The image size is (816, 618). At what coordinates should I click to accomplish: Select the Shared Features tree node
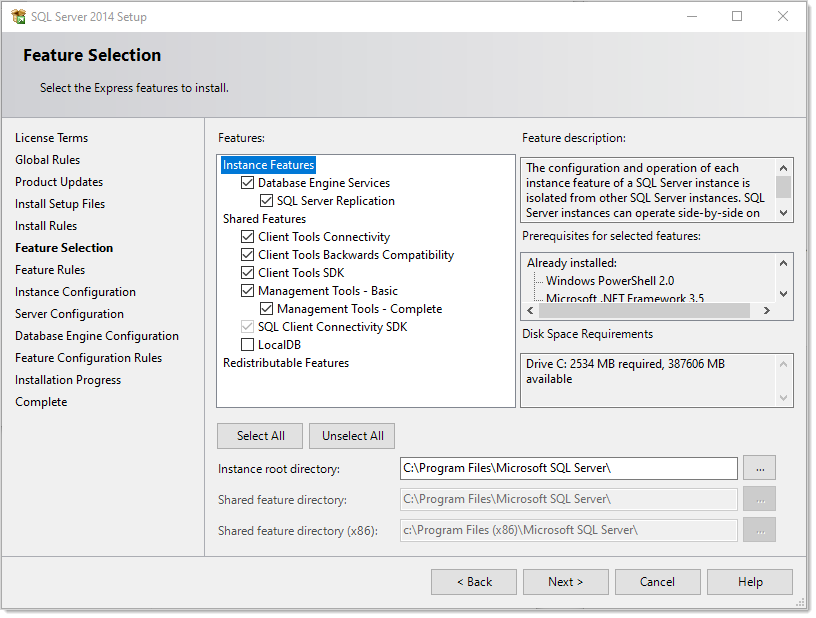264,219
